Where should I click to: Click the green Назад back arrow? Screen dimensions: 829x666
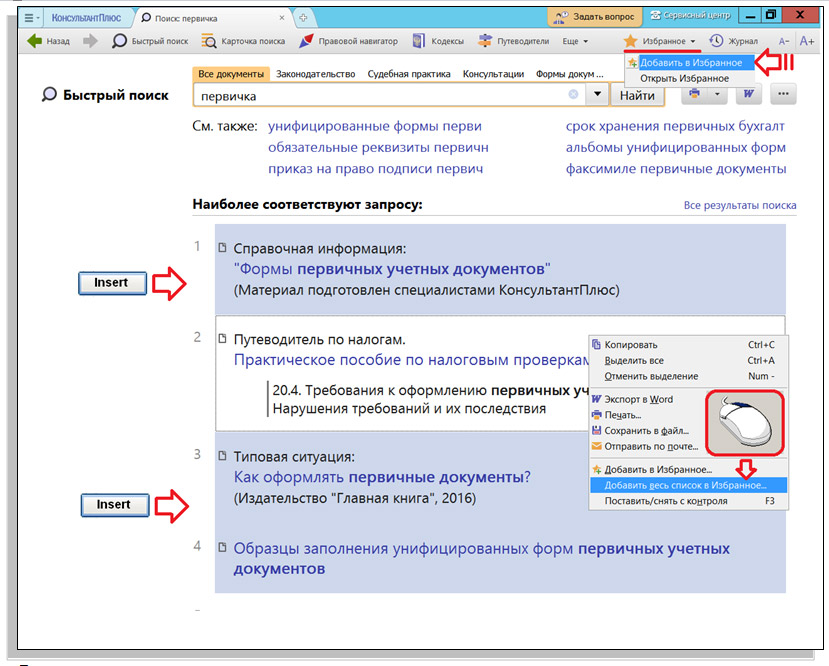[x=36, y=41]
